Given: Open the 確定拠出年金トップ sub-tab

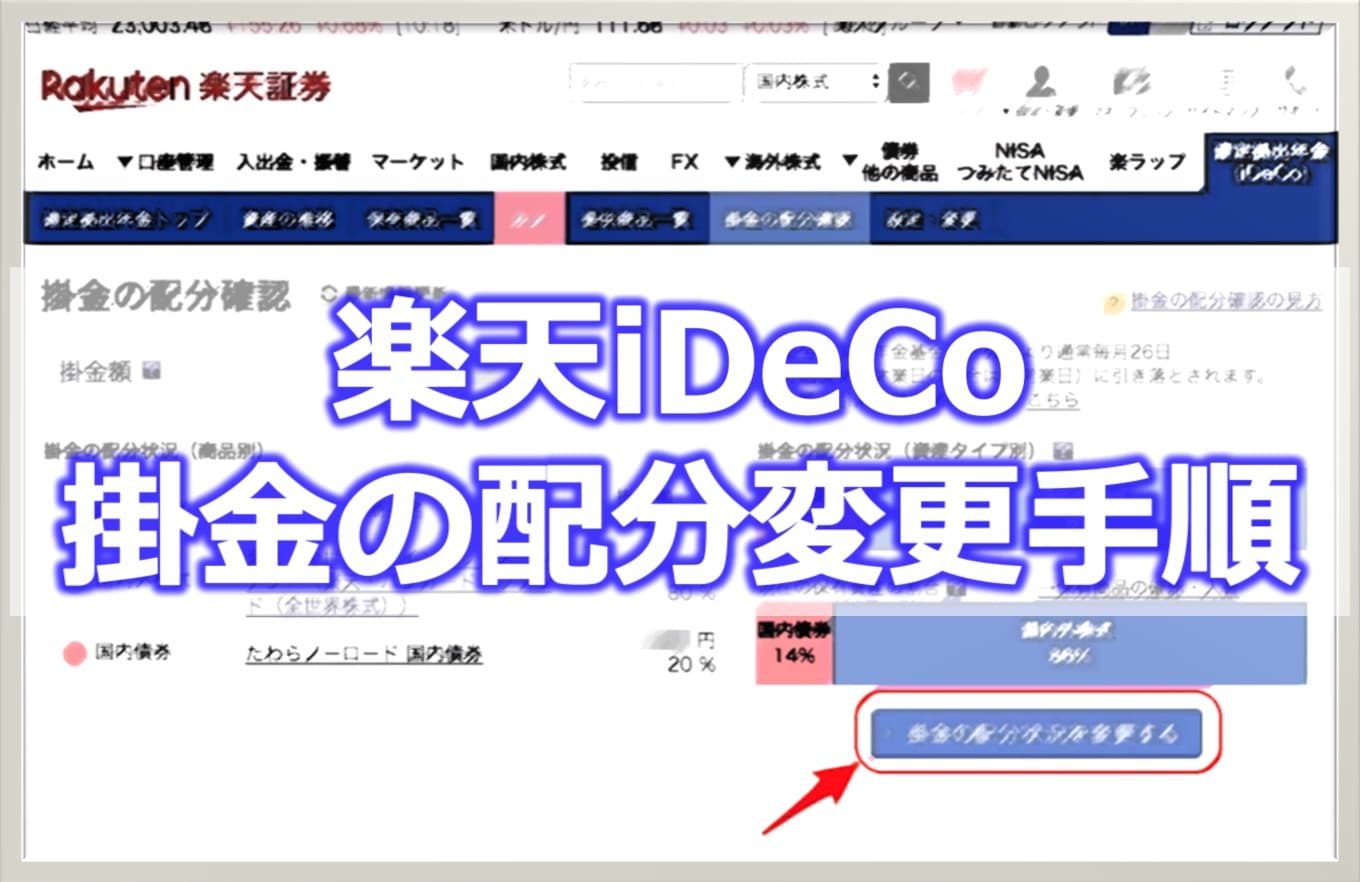Looking at the screenshot, I should [125, 221].
